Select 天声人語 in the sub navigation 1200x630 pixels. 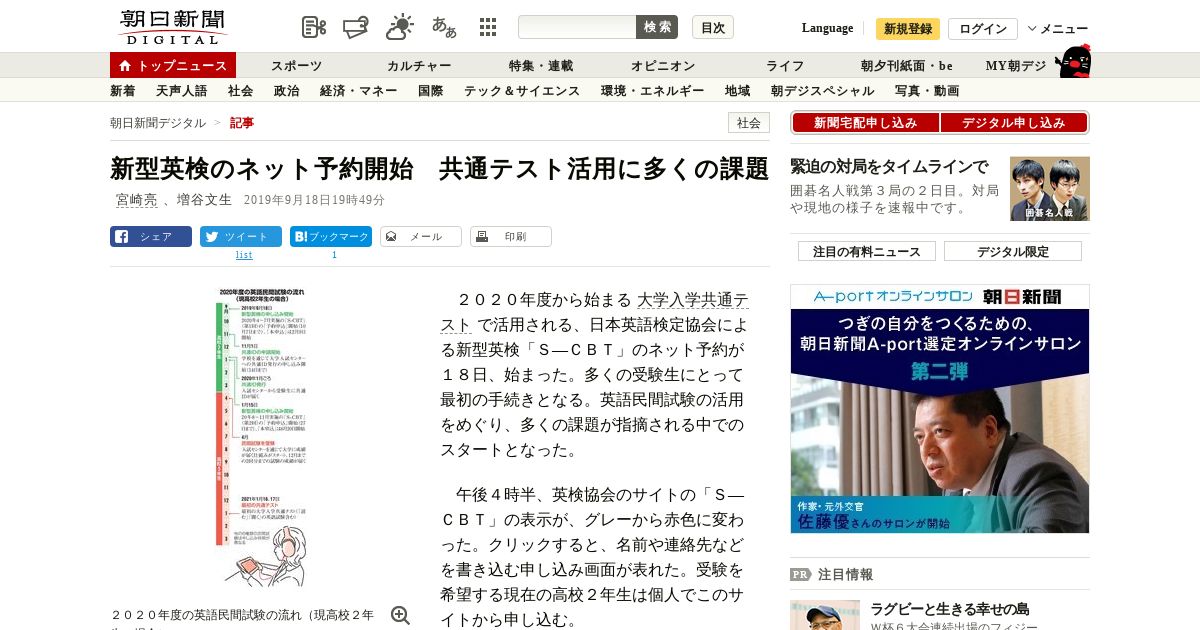pyautogui.click(x=182, y=91)
